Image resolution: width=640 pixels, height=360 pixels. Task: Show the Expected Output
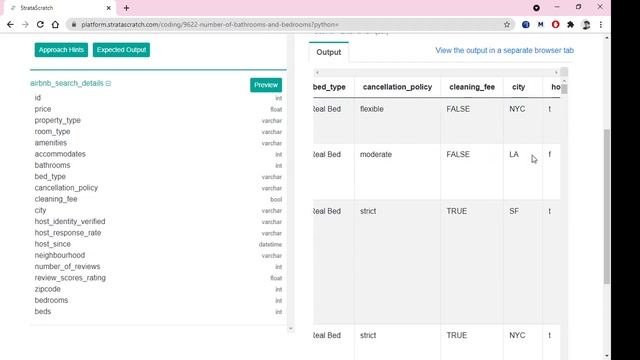coord(121,50)
